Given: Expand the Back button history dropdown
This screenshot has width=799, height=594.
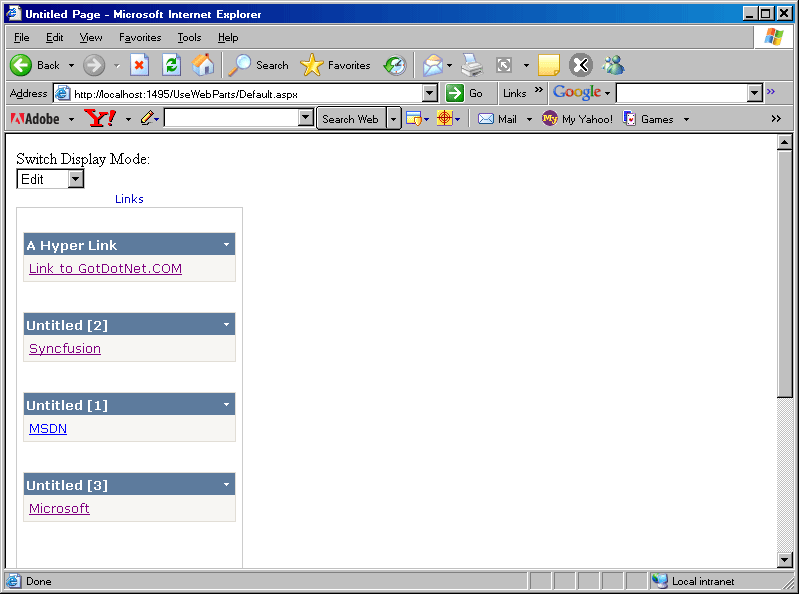Looking at the screenshot, I should (71, 65).
